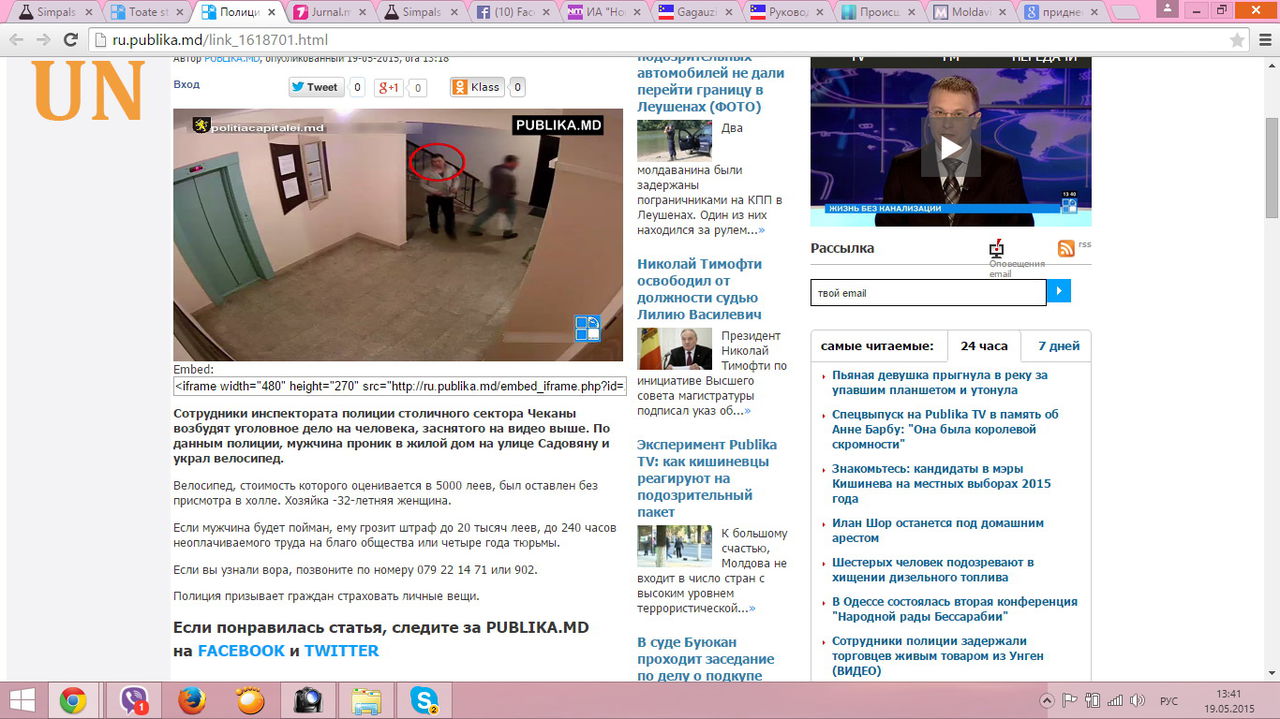This screenshot has width=1280, height=719.
Task: Switch to the Gagauzi browser tab
Action: pyautogui.click(x=695, y=12)
